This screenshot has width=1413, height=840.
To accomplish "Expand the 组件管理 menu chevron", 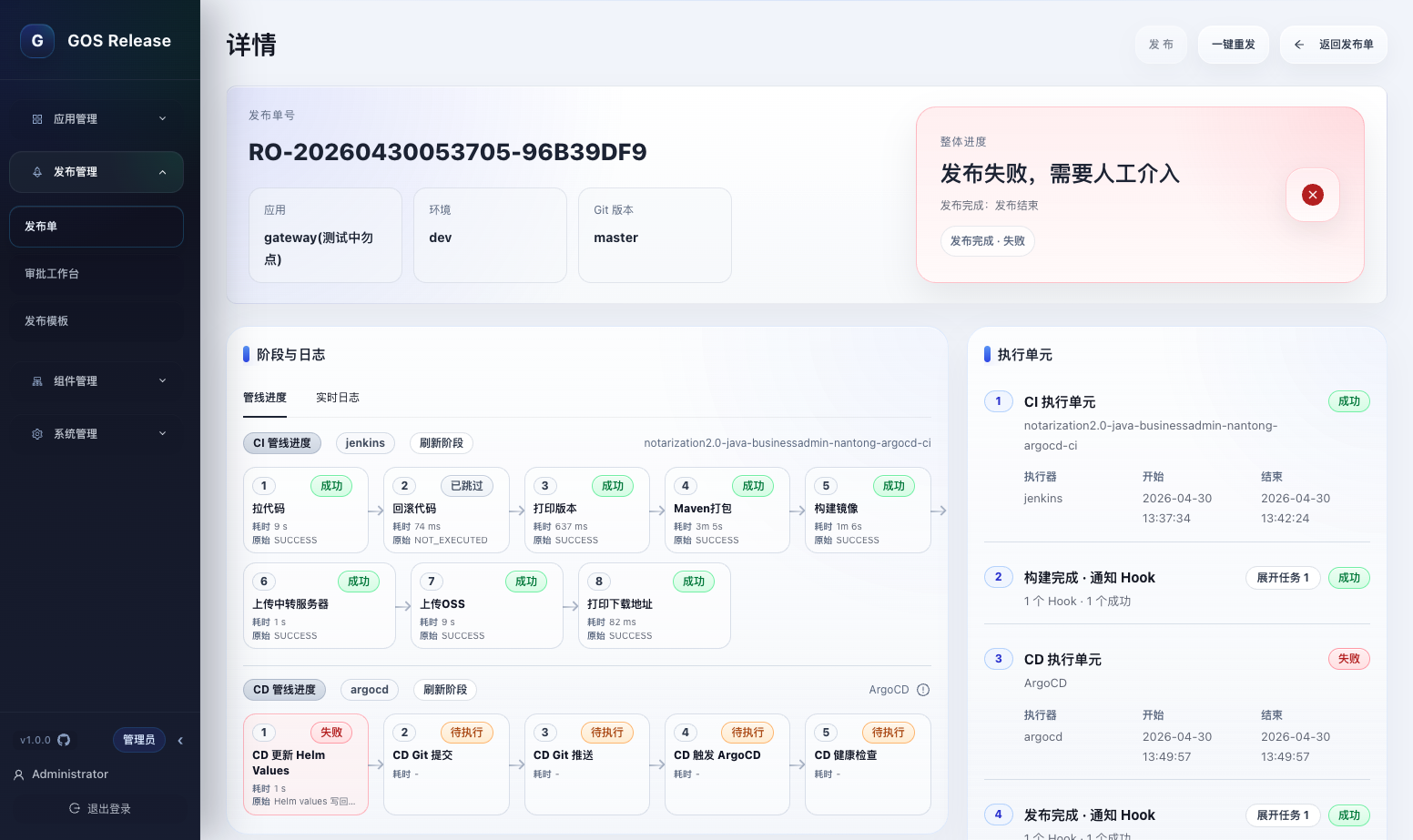I will 163,380.
